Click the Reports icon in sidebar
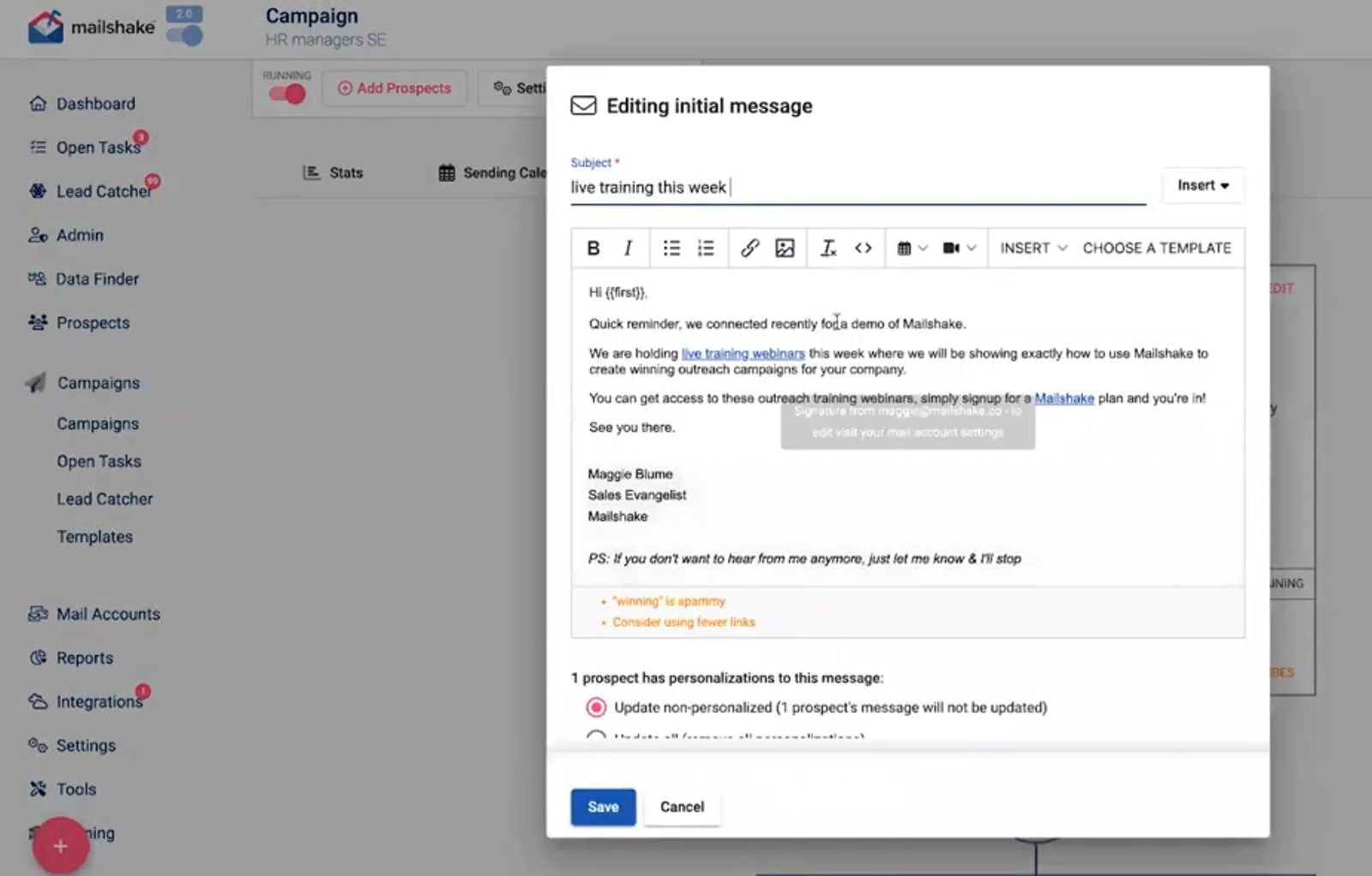Screen dimensions: 1372x876 (x=38, y=657)
